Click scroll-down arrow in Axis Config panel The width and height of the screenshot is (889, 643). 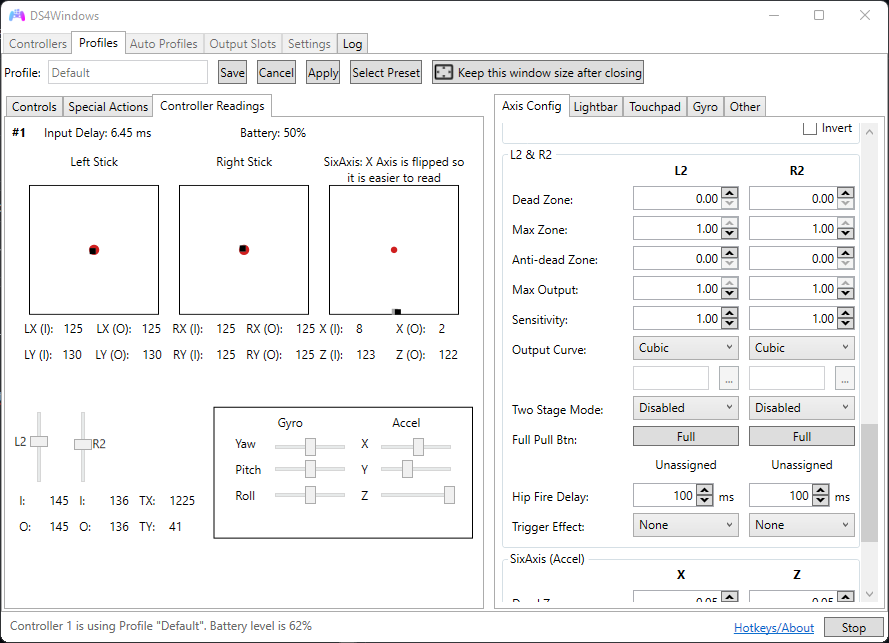click(869, 594)
